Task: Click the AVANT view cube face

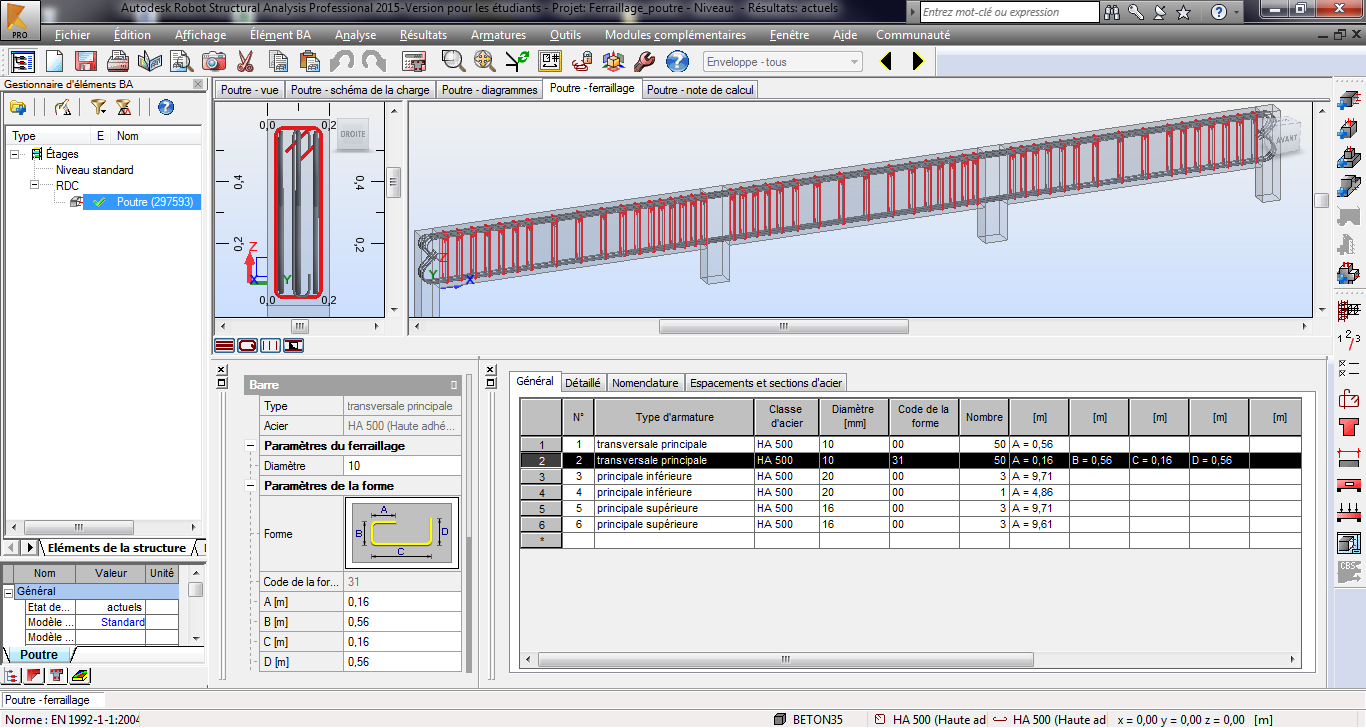Action: (1287, 139)
